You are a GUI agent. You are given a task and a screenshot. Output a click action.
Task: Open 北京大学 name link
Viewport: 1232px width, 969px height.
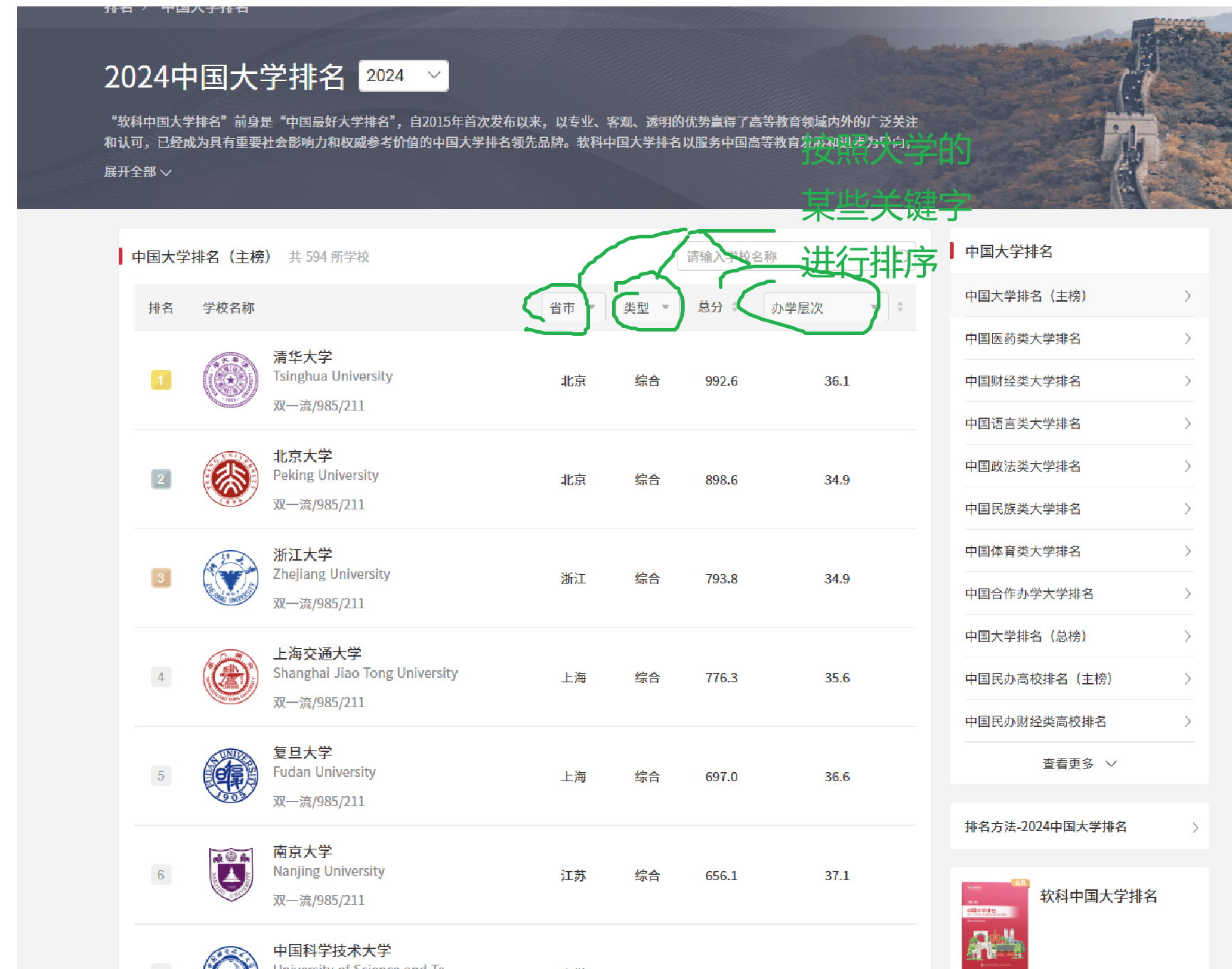tap(302, 455)
